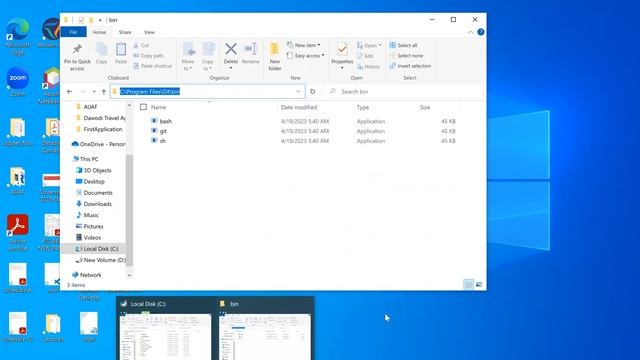Image resolution: width=640 pixels, height=360 pixels.
Task: Open Properties checkmark icon
Action: coord(342,50)
